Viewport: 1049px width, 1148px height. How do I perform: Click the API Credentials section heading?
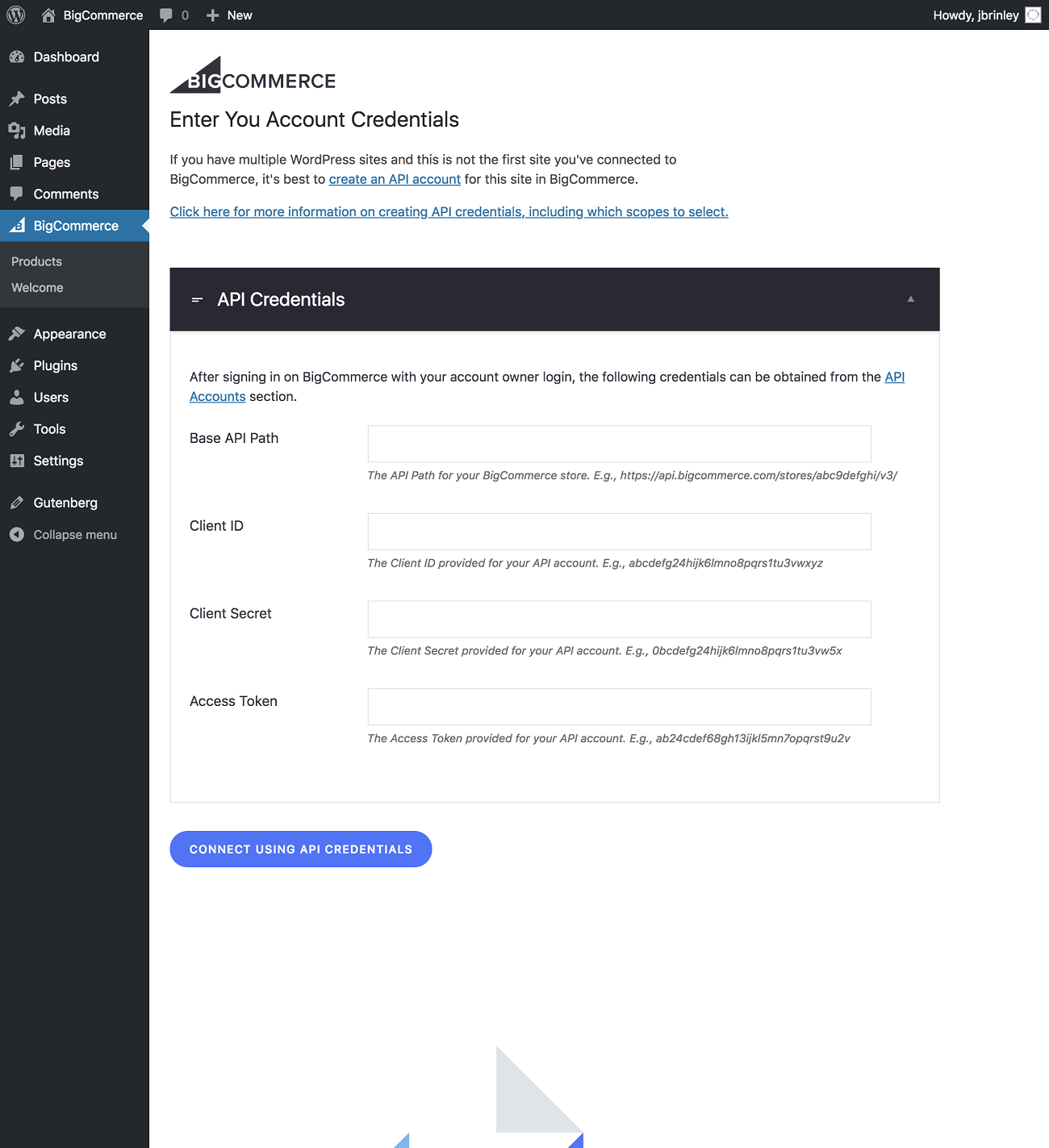281,299
